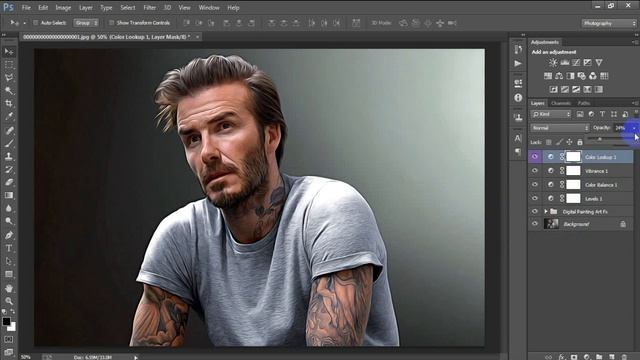Open the Opacity slider dropdown arrow
The image size is (640, 360).
click(634, 128)
